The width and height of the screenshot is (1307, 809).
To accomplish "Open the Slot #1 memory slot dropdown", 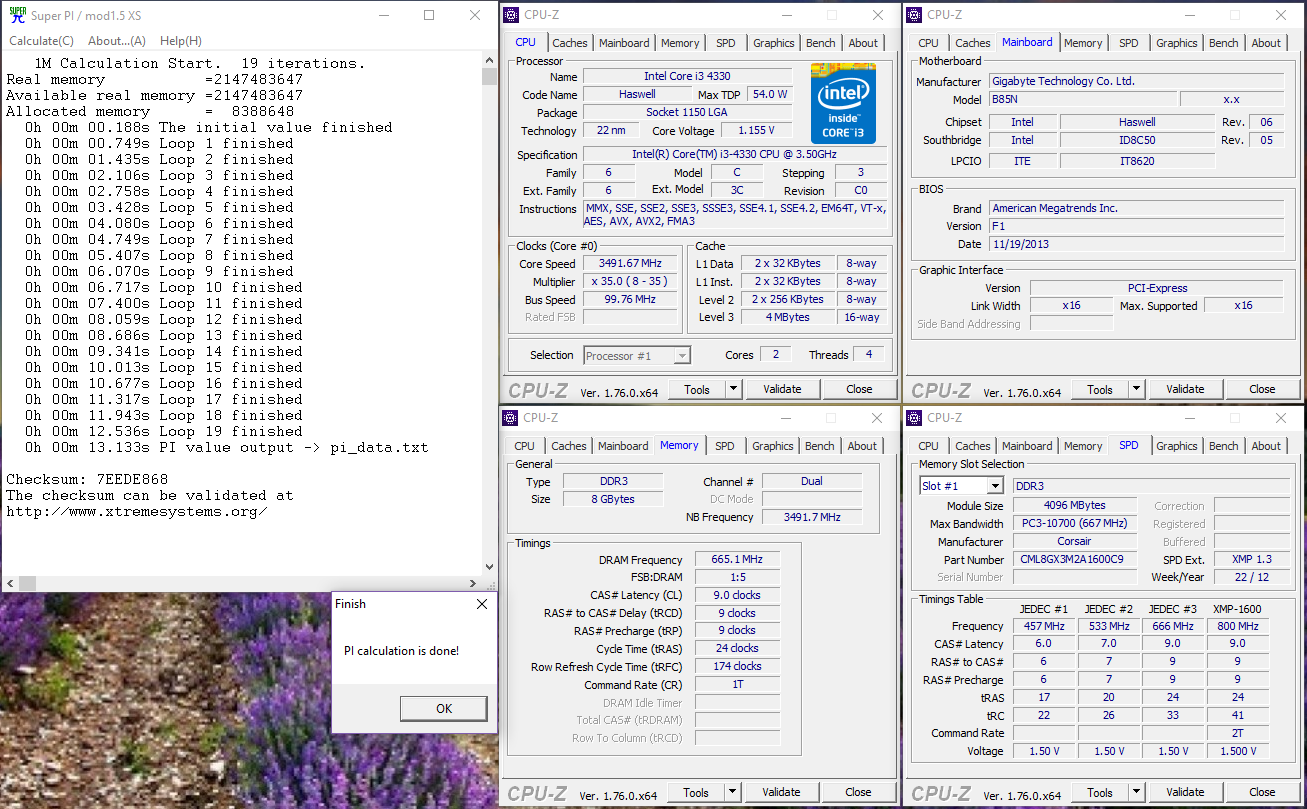I will pos(961,486).
